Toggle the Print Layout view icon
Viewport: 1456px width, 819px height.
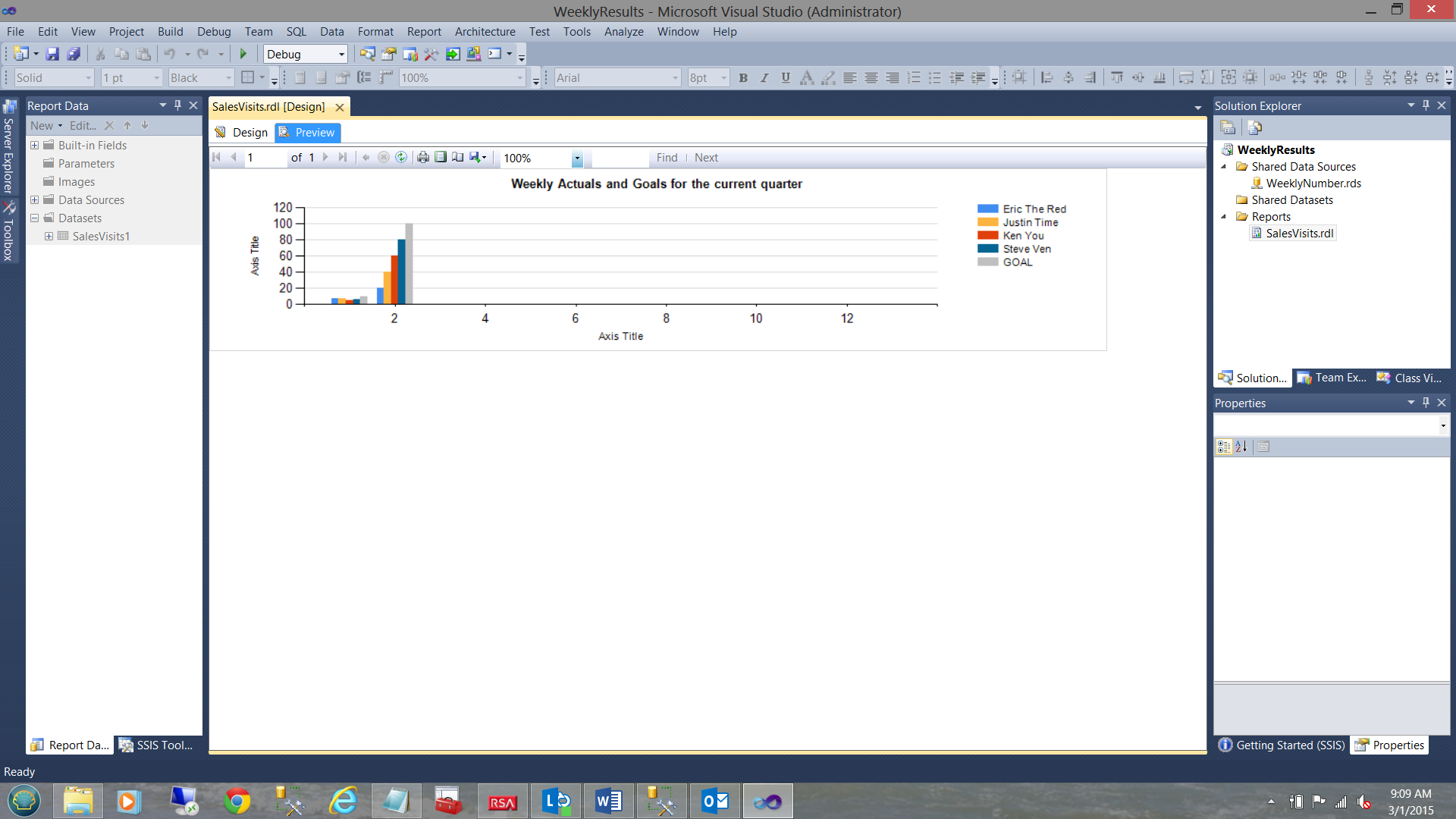(441, 157)
